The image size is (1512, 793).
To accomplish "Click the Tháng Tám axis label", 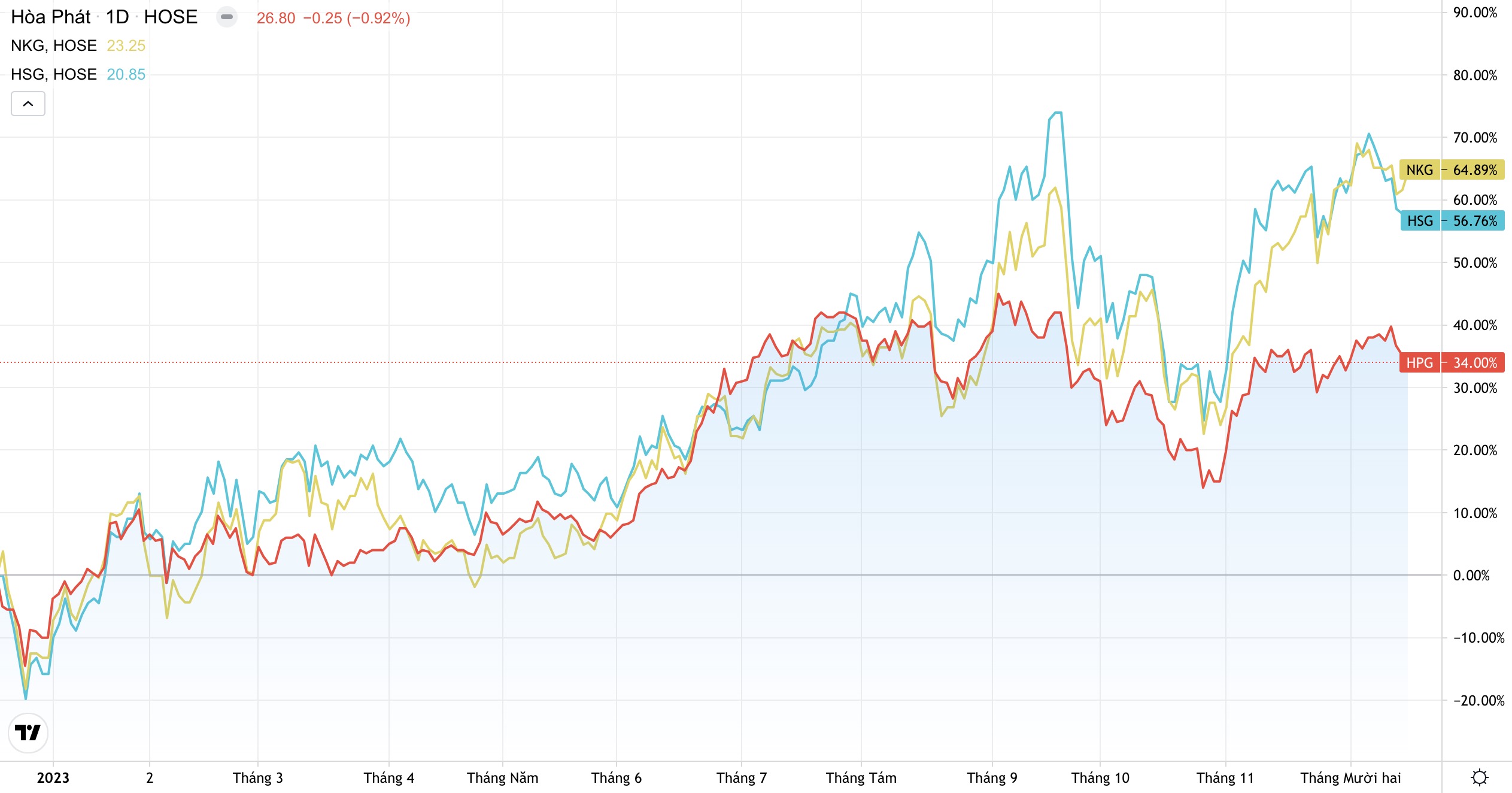I will pos(861,777).
